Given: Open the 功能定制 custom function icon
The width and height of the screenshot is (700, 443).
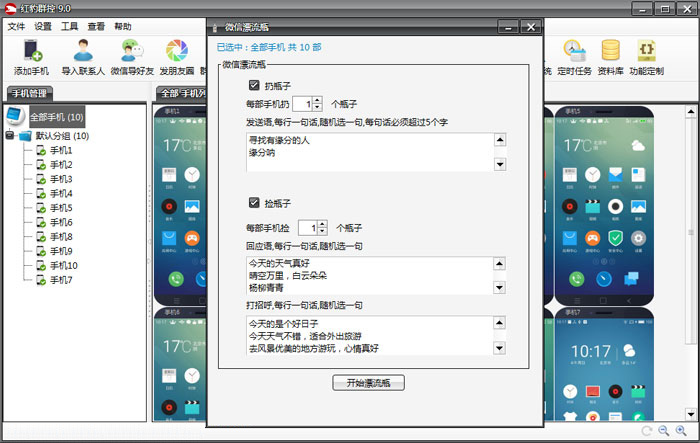Looking at the screenshot, I should pos(646,50).
